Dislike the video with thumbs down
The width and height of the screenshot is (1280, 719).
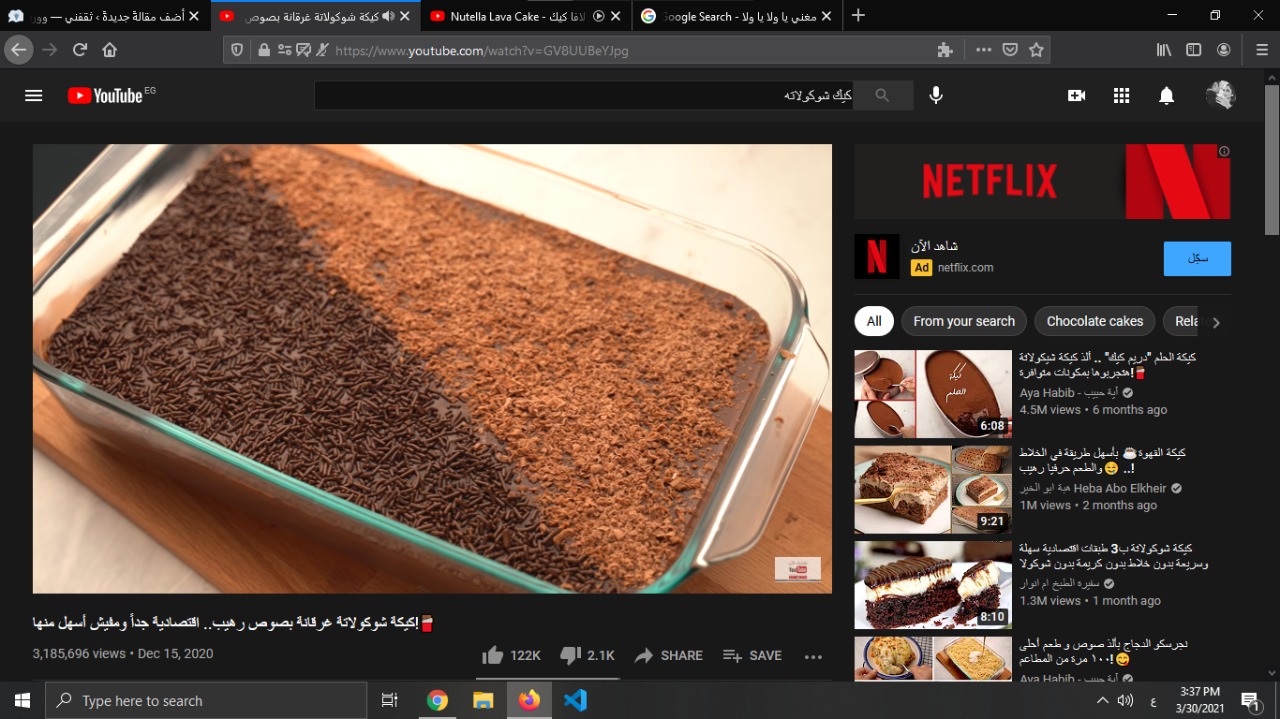(x=587, y=655)
